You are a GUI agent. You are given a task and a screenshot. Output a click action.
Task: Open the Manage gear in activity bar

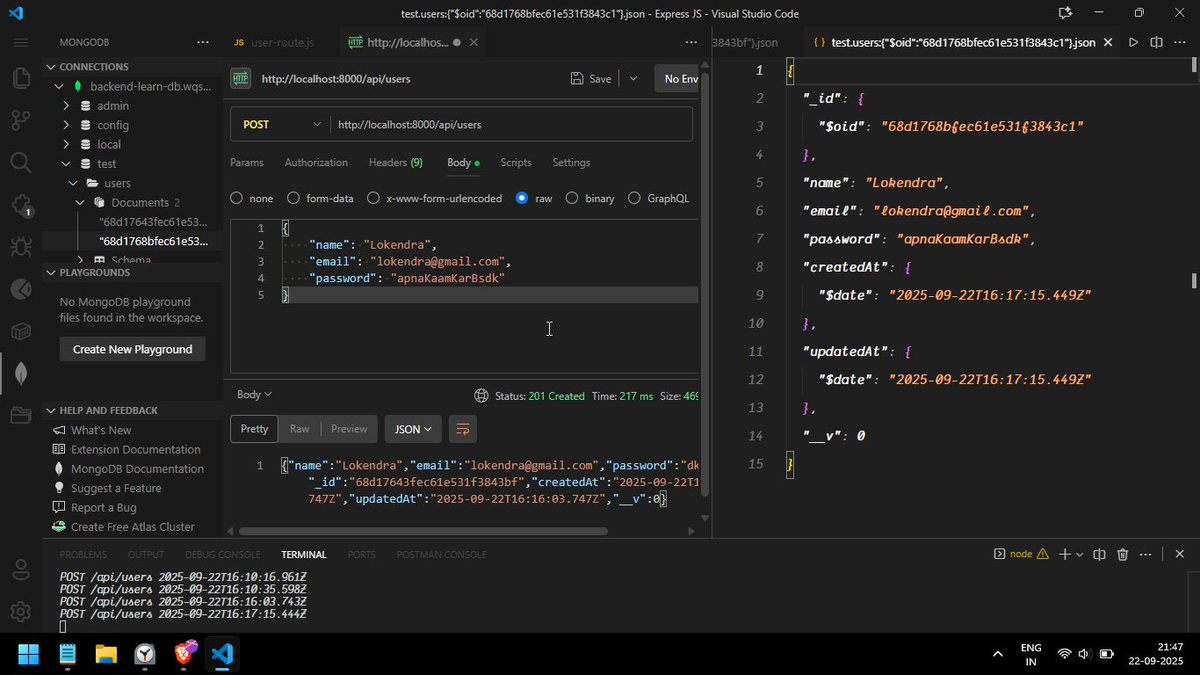21,611
